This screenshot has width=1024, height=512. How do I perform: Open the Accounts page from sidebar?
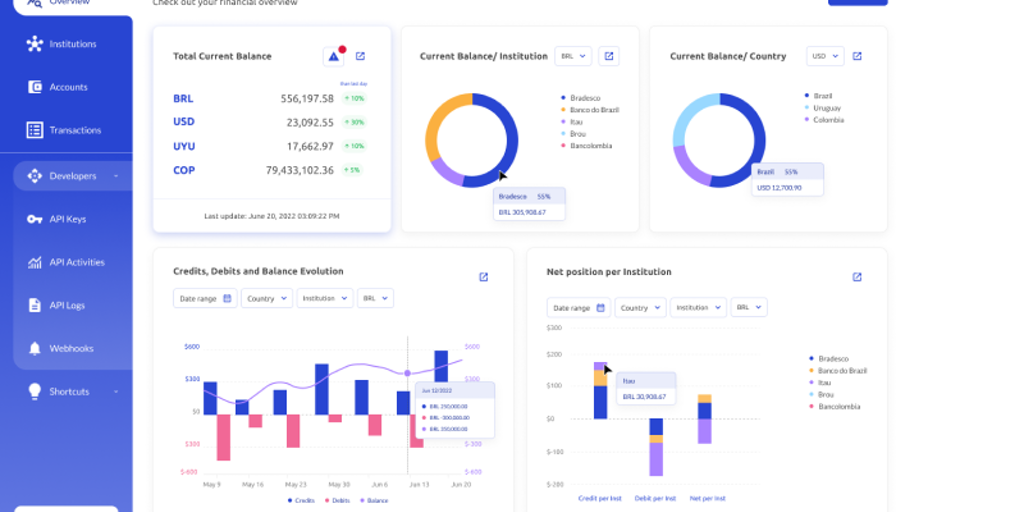[68, 87]
